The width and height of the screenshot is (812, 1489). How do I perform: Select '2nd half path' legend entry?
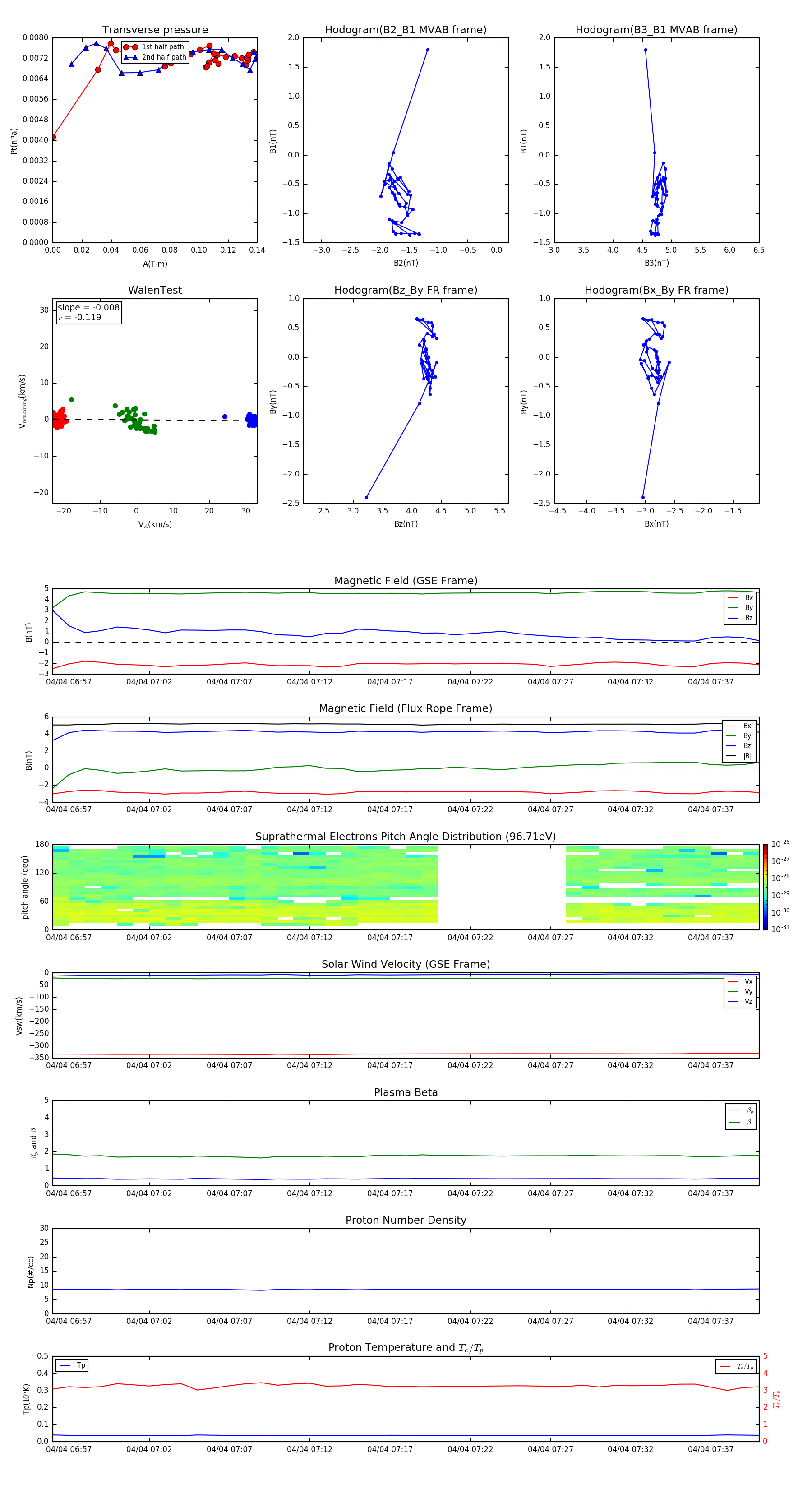tap(155, 57)
